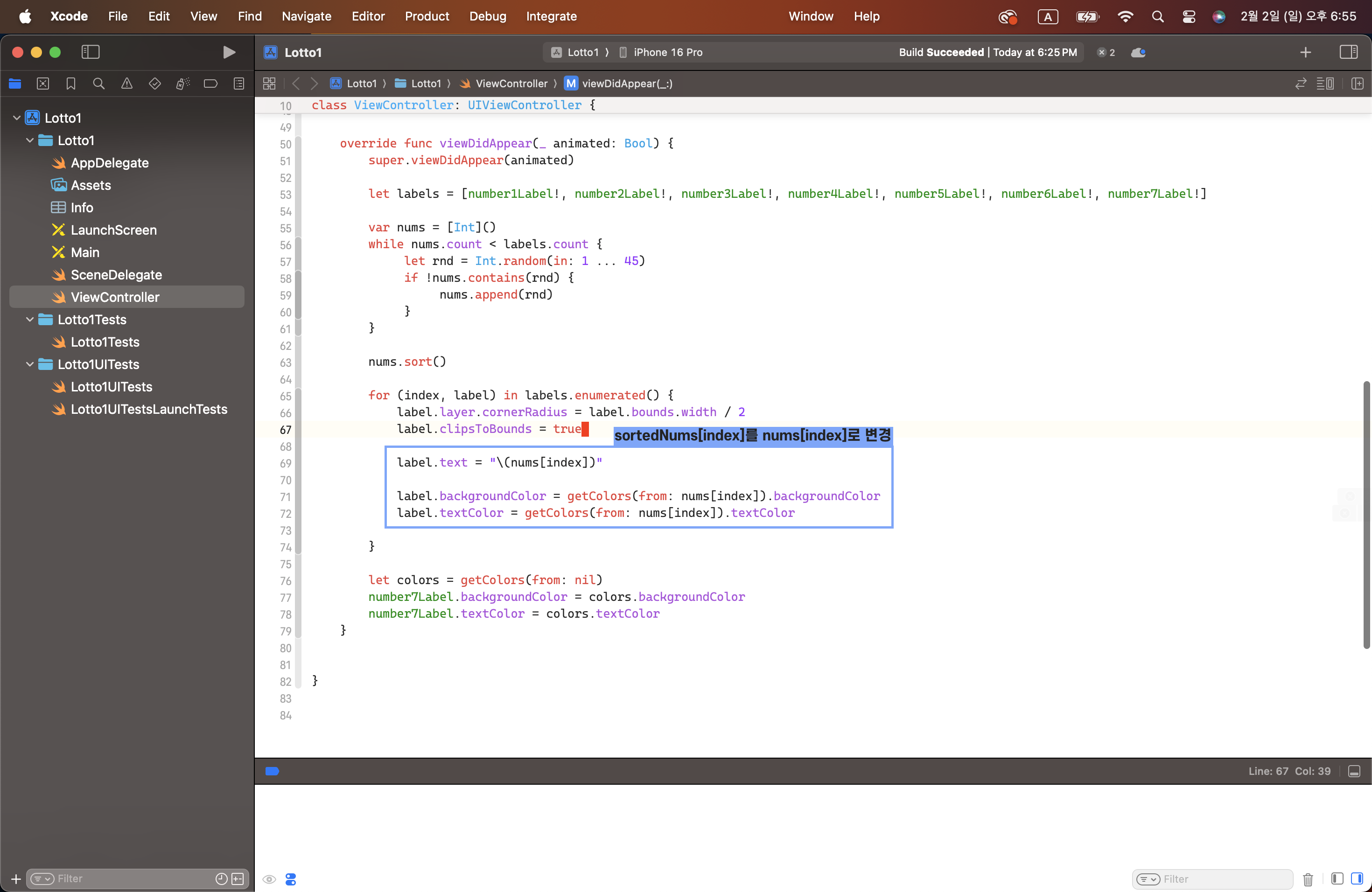Screen dimensions: 1372x892
Task: Click the Add Editor on Right icon
Action: click(1357, 84)
